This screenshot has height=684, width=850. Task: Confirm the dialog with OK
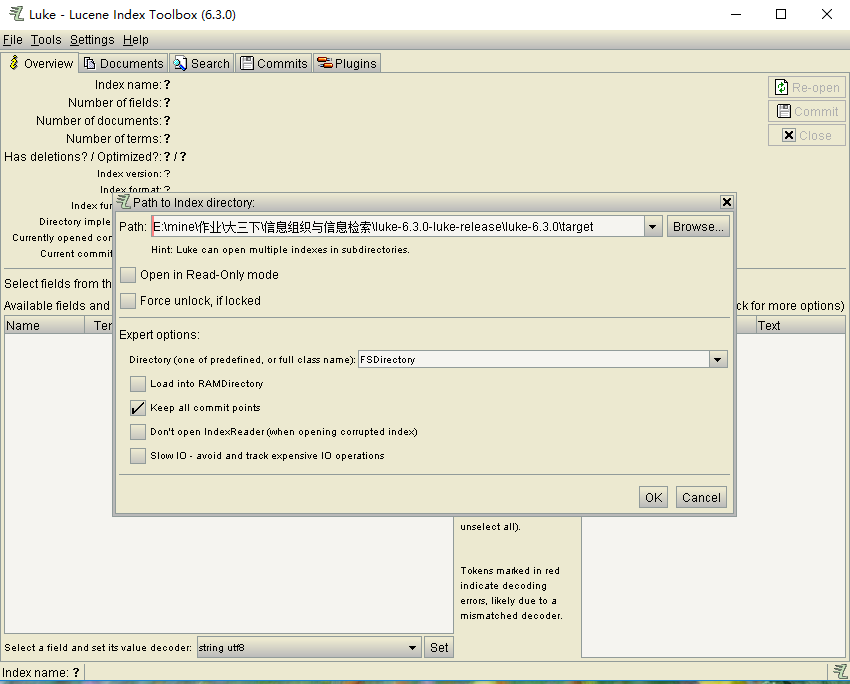click(x=653, y=498)
